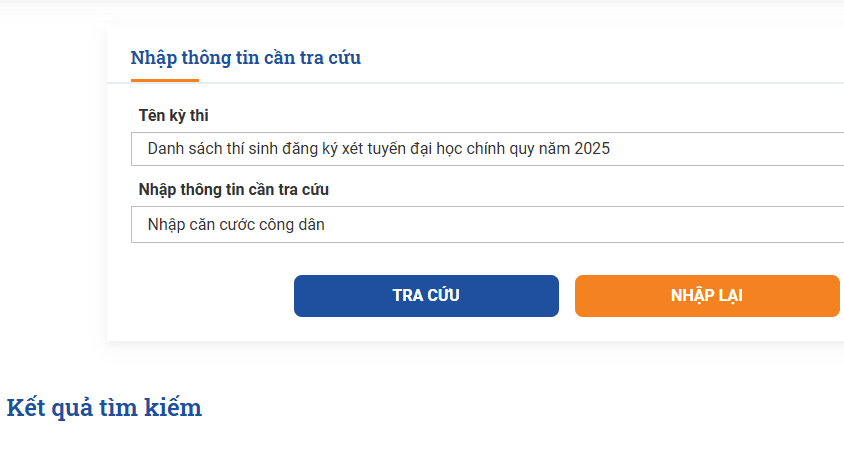The height and width of the screenshot is (458, 844).
Task: Click the Kết quả tìm kiếm heading
Action: pyautogui.click(x=104, y=407)
